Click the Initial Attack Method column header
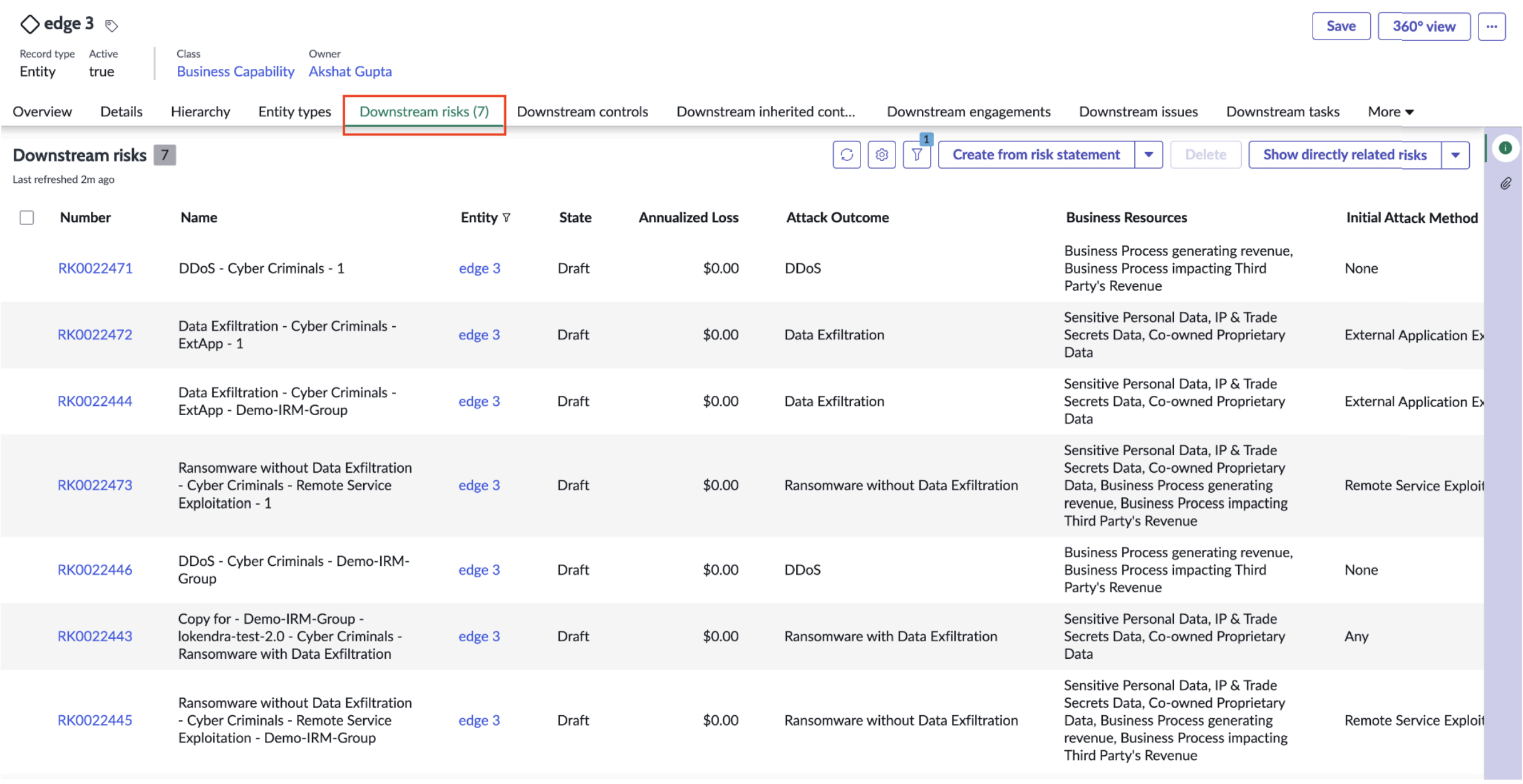1523x784 pixels. coord(1412,218)
